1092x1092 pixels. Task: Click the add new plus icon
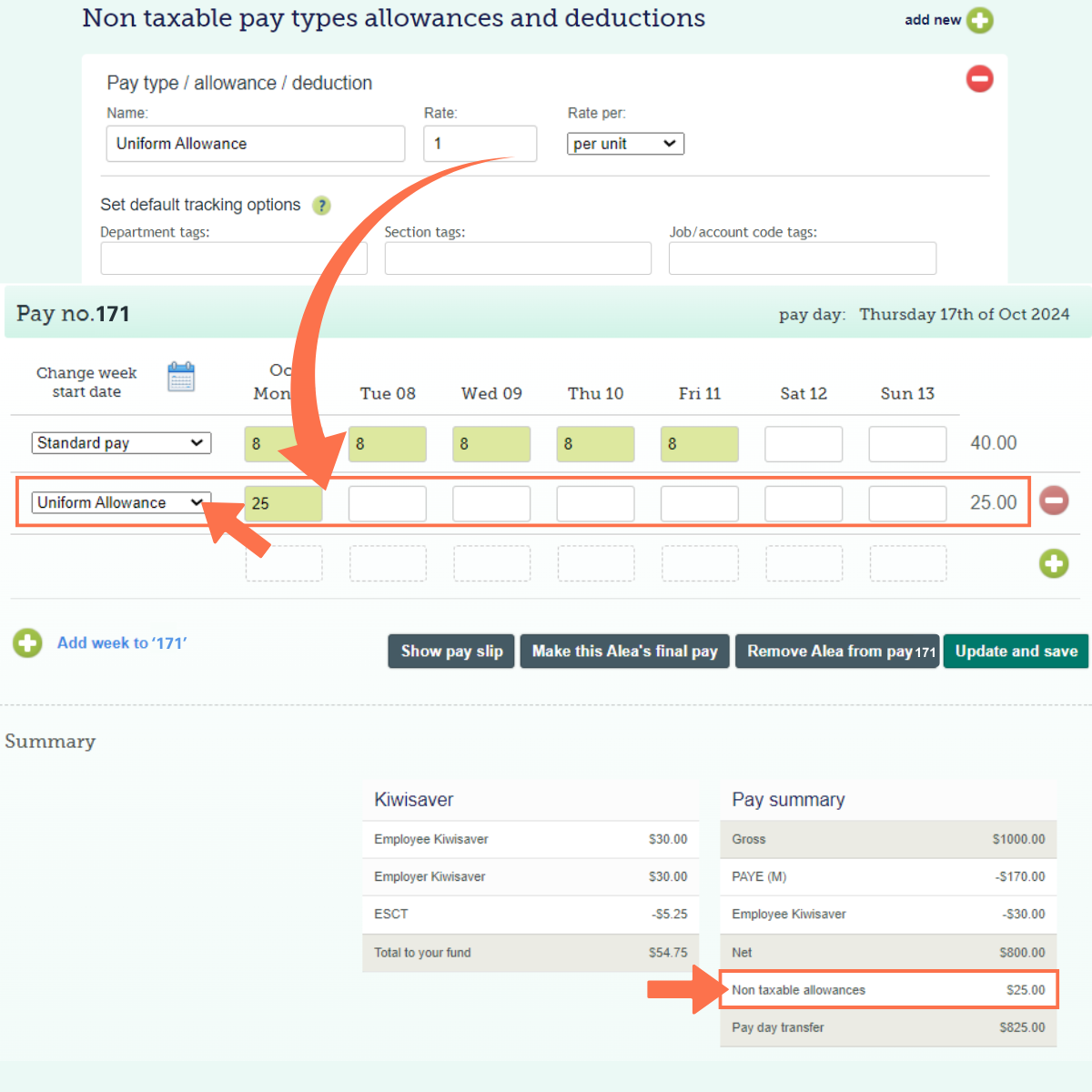coord(980,19)
